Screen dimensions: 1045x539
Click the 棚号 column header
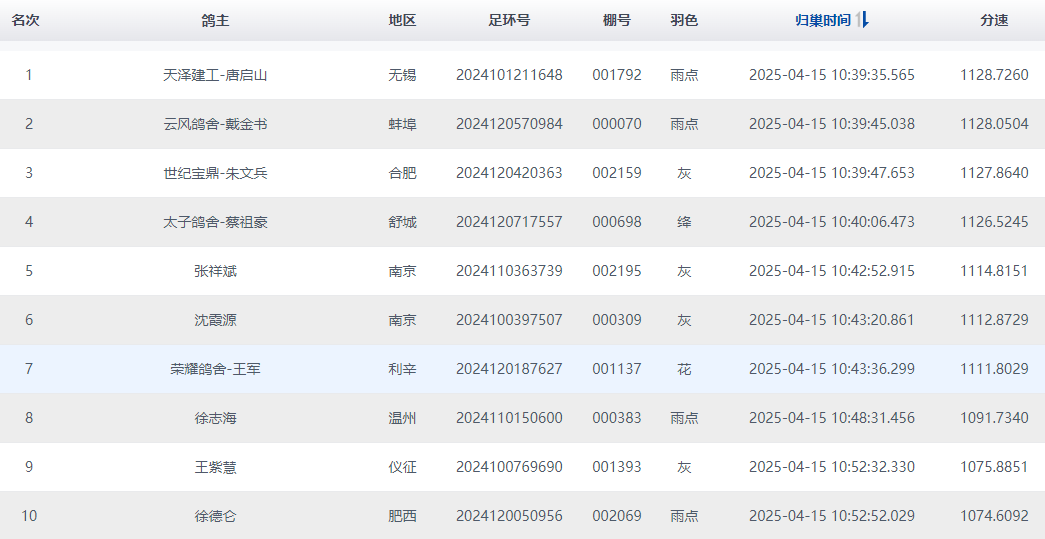[x=616, y=20]
